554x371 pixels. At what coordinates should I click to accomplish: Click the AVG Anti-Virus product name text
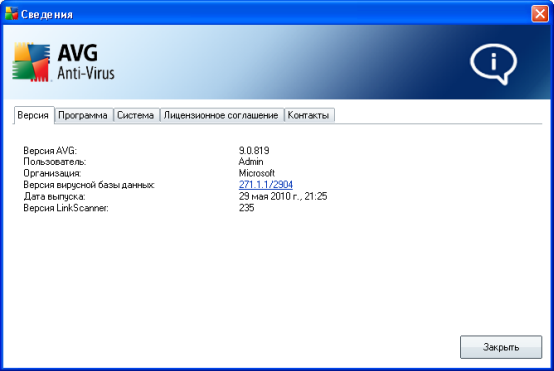click(x=86, y=62)
